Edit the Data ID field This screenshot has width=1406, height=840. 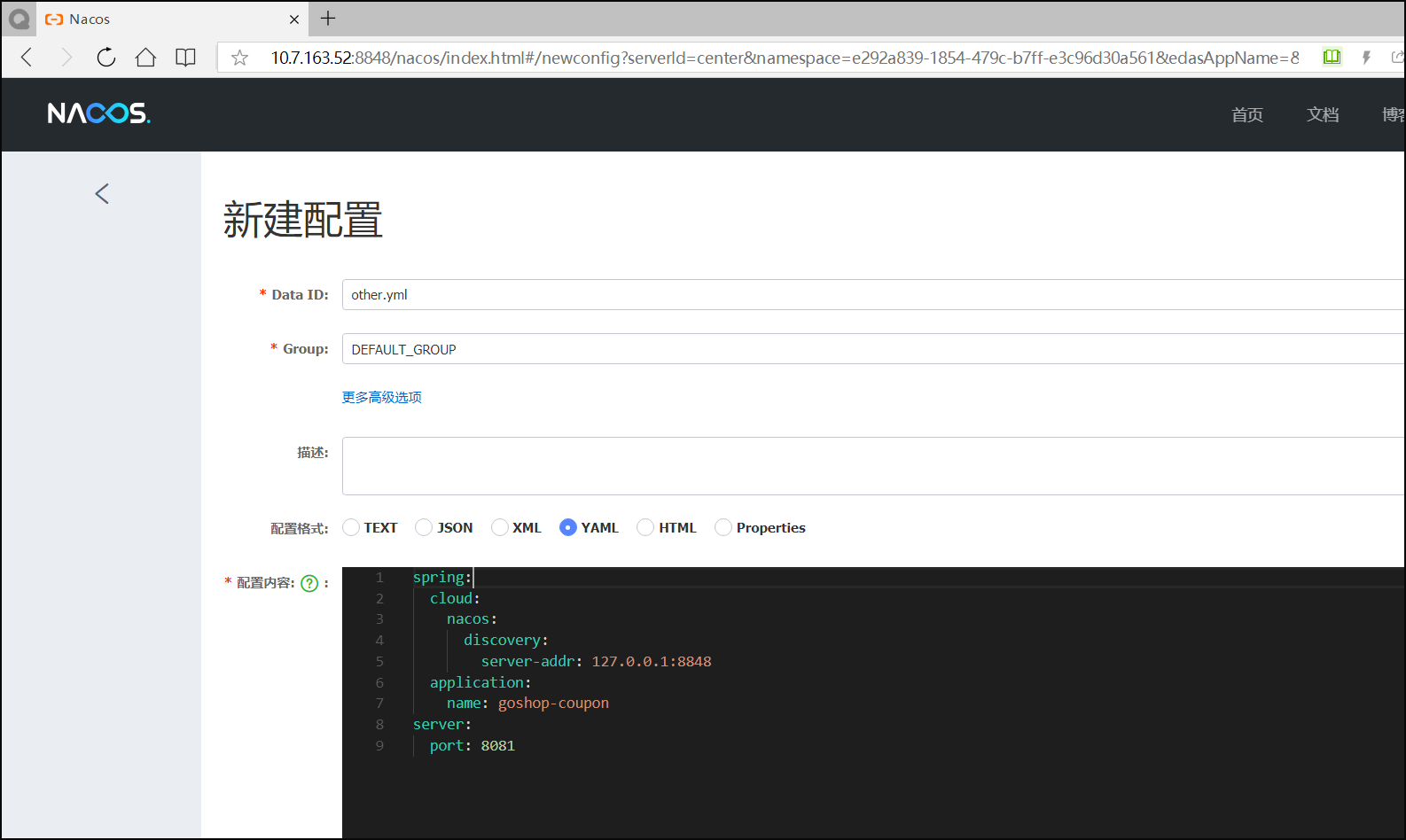873,295
